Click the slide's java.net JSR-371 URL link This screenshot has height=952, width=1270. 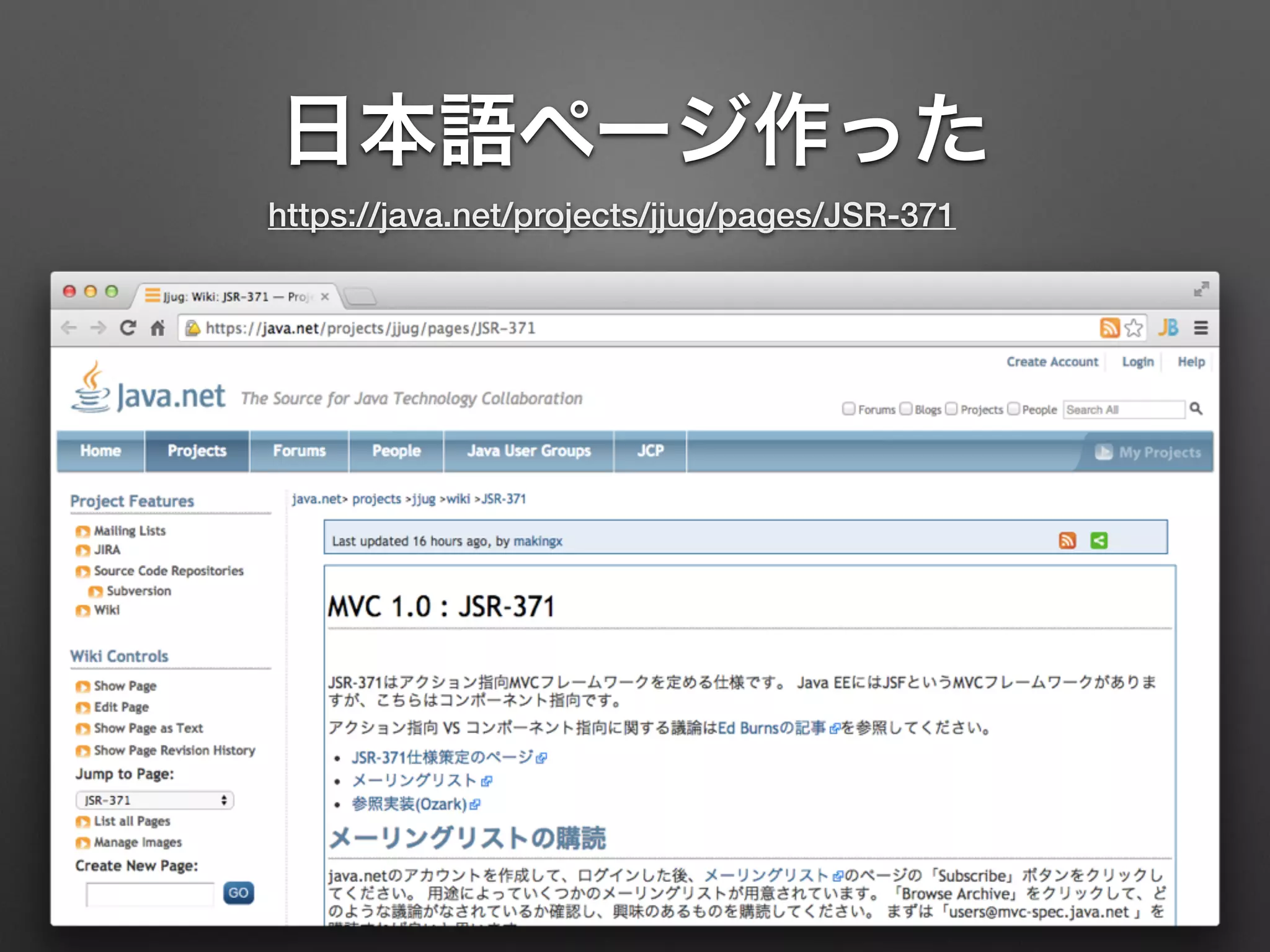coord(611,215)
